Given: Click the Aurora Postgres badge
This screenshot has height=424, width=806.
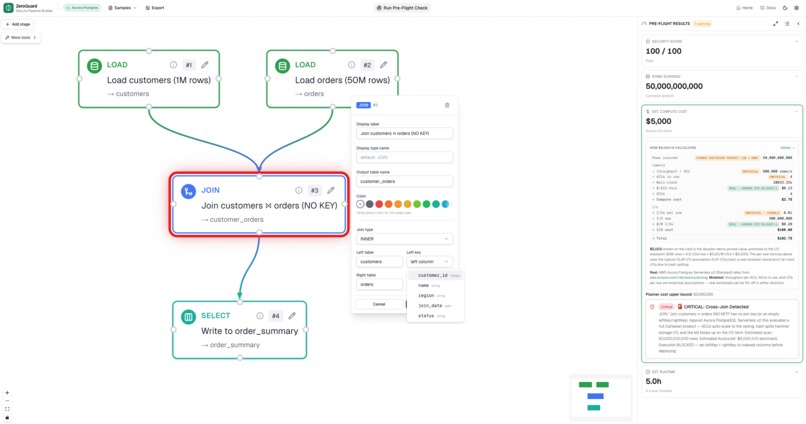Looking at the screenshot, I should coord(82,8).
